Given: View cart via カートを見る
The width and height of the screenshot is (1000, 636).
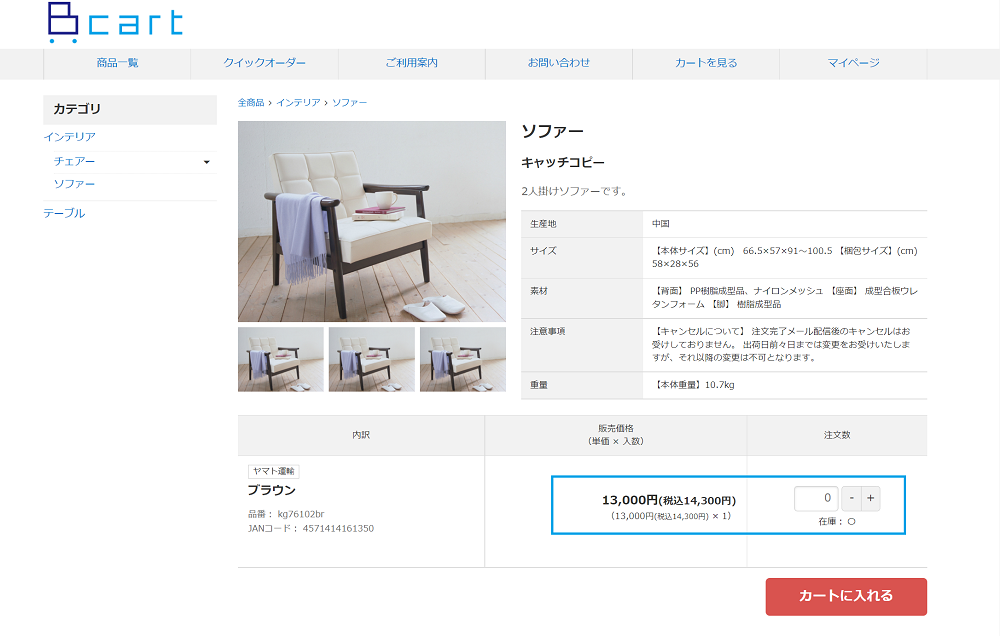Looking at the screenshot, I should coord(706,63).
